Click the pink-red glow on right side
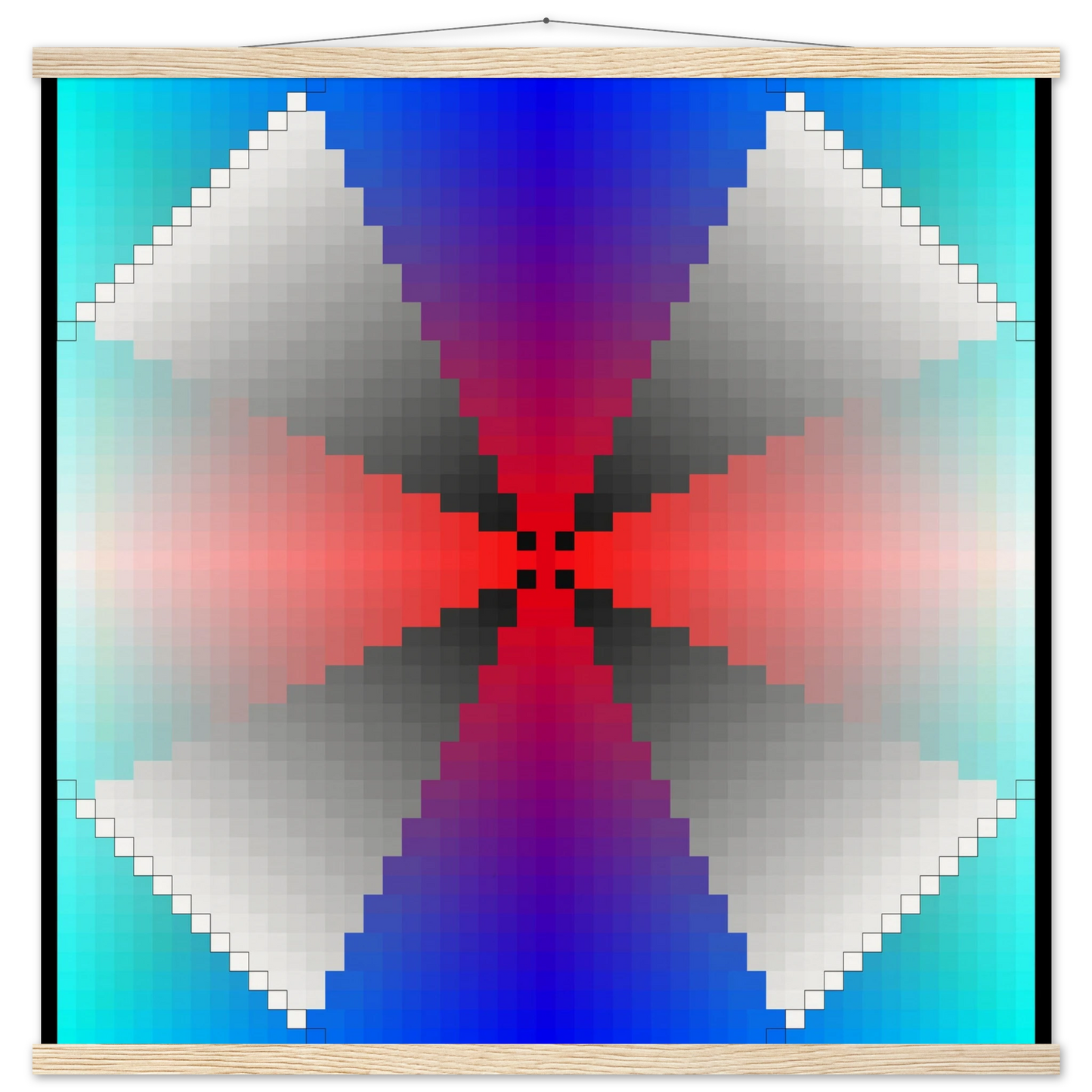The width and height of the screenshot is (1092, 1092). pos(862,560)
